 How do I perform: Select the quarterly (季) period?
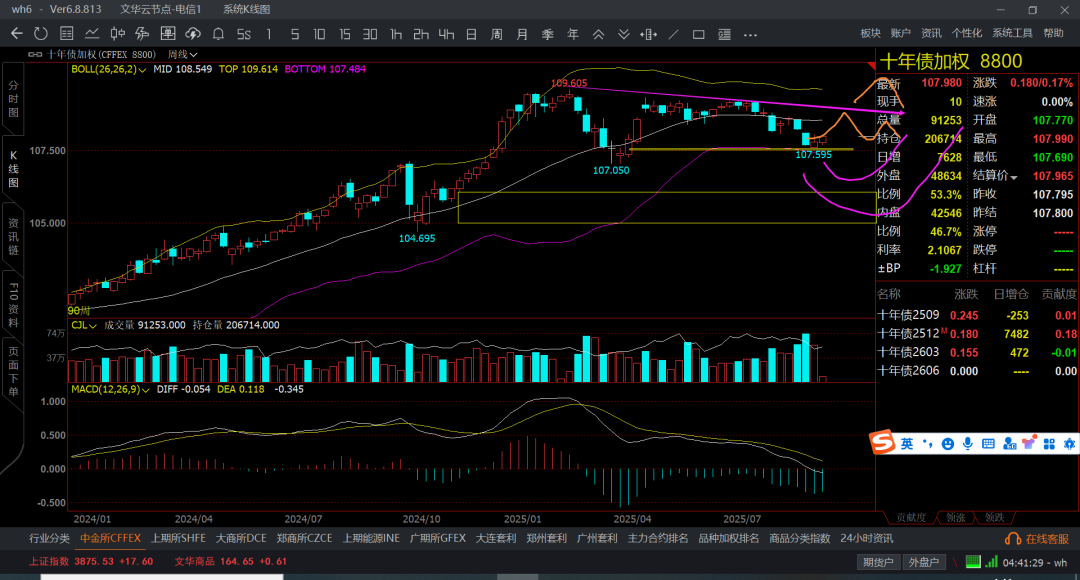pyautogui.click(x=548, y=34)
